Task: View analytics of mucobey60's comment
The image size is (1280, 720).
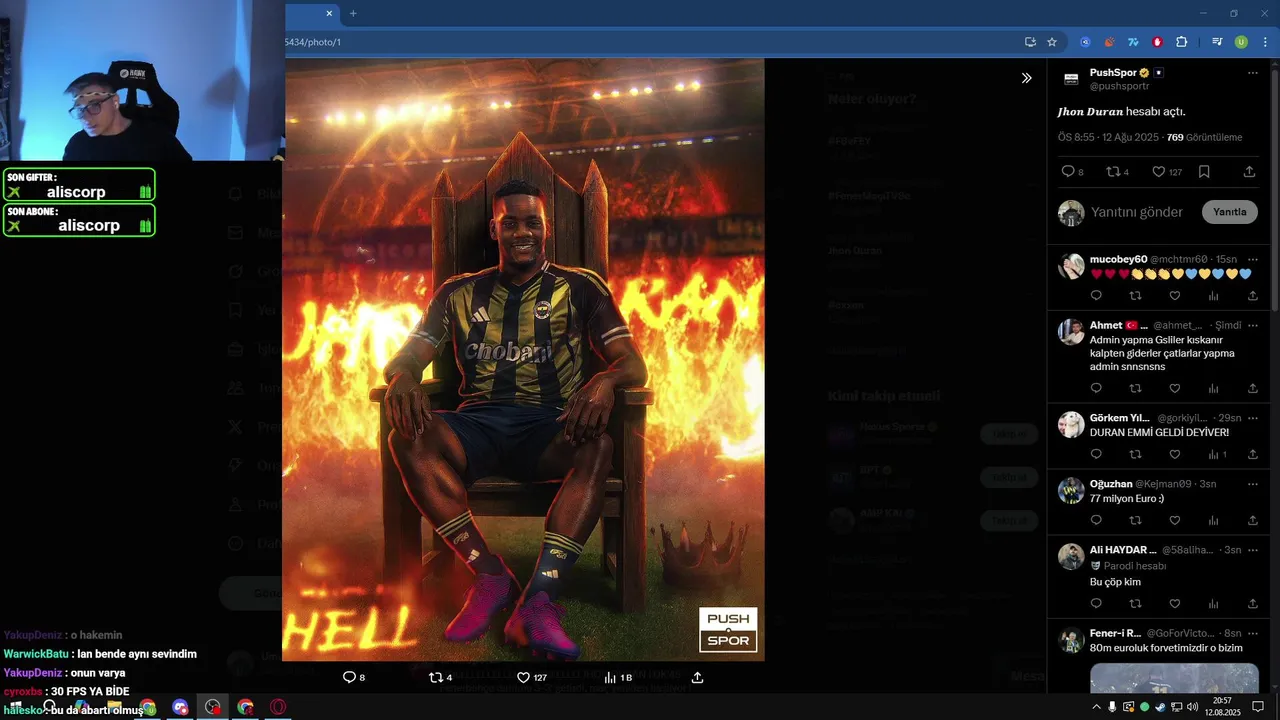Action: pyautogui.click(x=1213, y=296)
